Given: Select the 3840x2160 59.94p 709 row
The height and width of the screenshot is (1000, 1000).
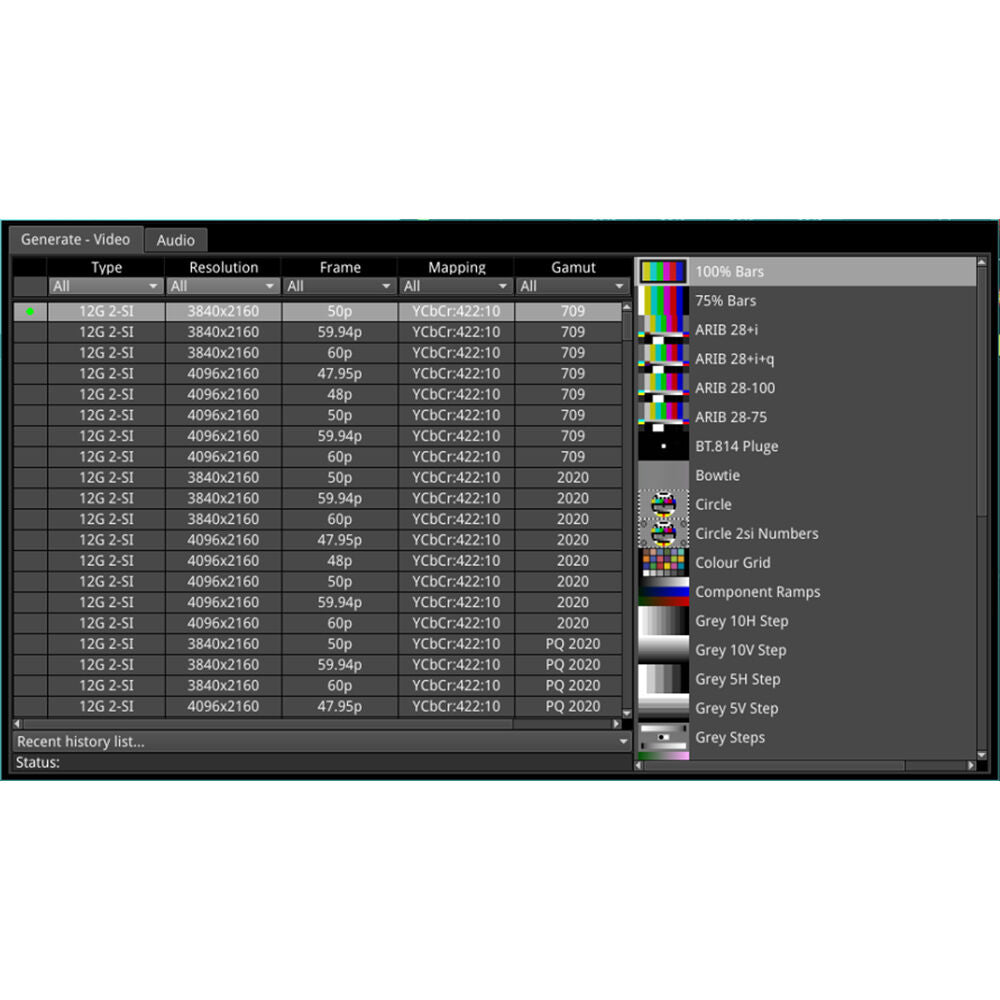Looking at the screenshot, I should [318, 332].
